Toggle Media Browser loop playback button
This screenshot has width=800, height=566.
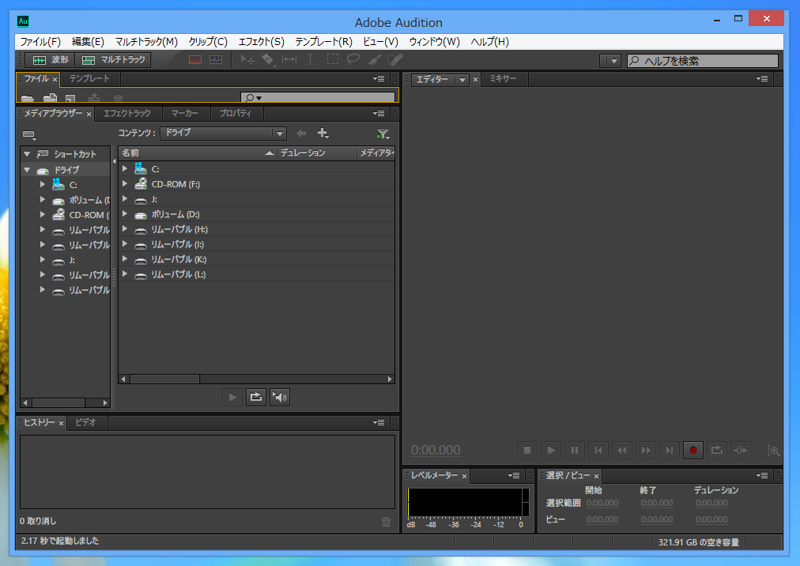256,397
